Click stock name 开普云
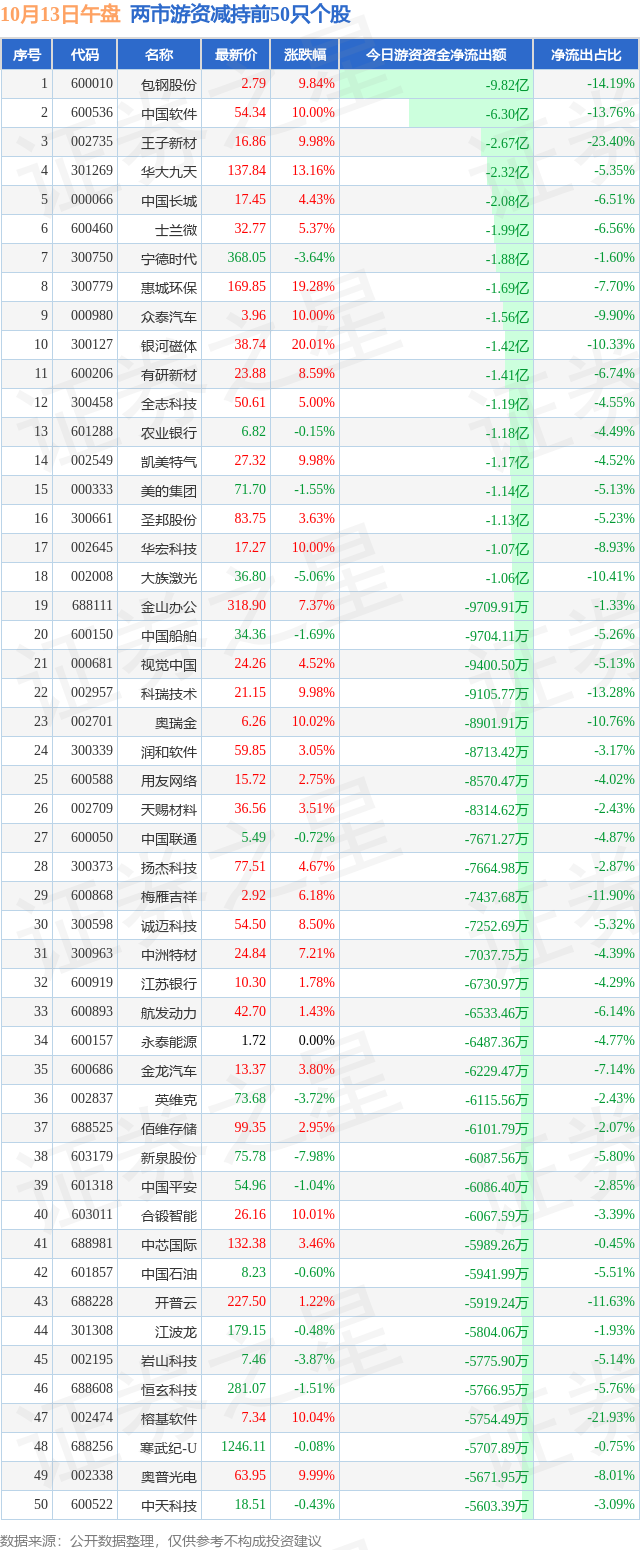This screenshot has height=1550, width=640. (x=176, y=1302)
